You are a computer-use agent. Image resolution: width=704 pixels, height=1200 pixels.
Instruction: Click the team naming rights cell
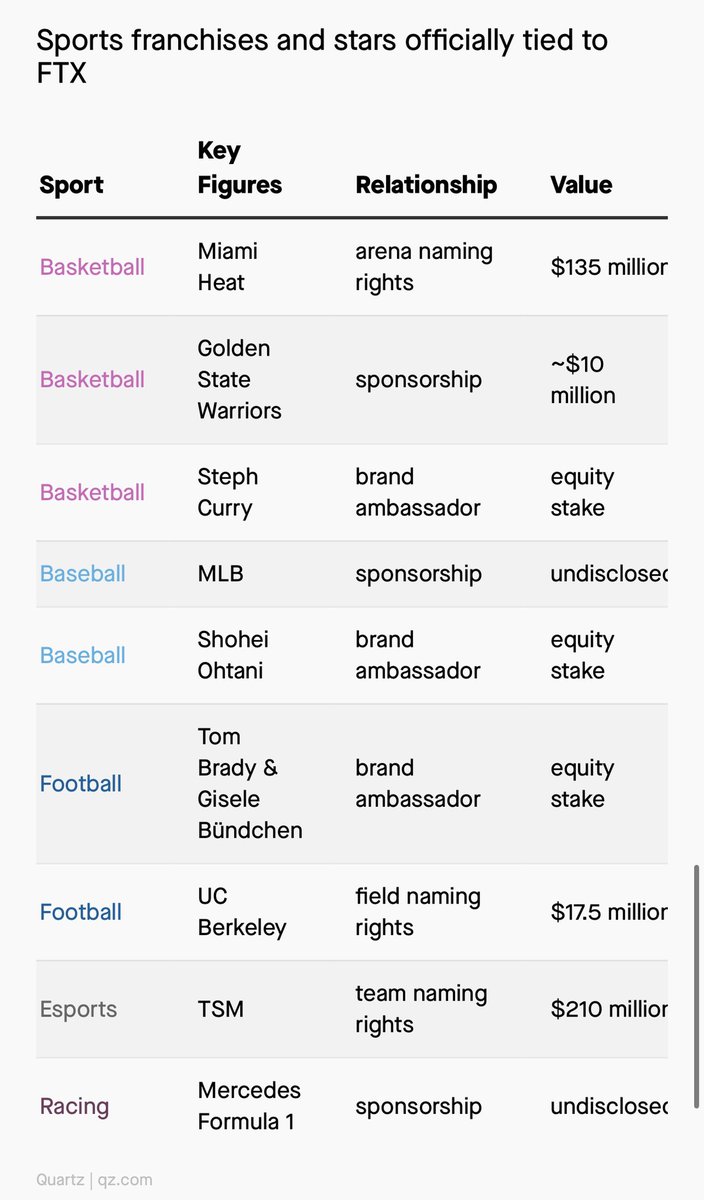tap(421, 1009)
